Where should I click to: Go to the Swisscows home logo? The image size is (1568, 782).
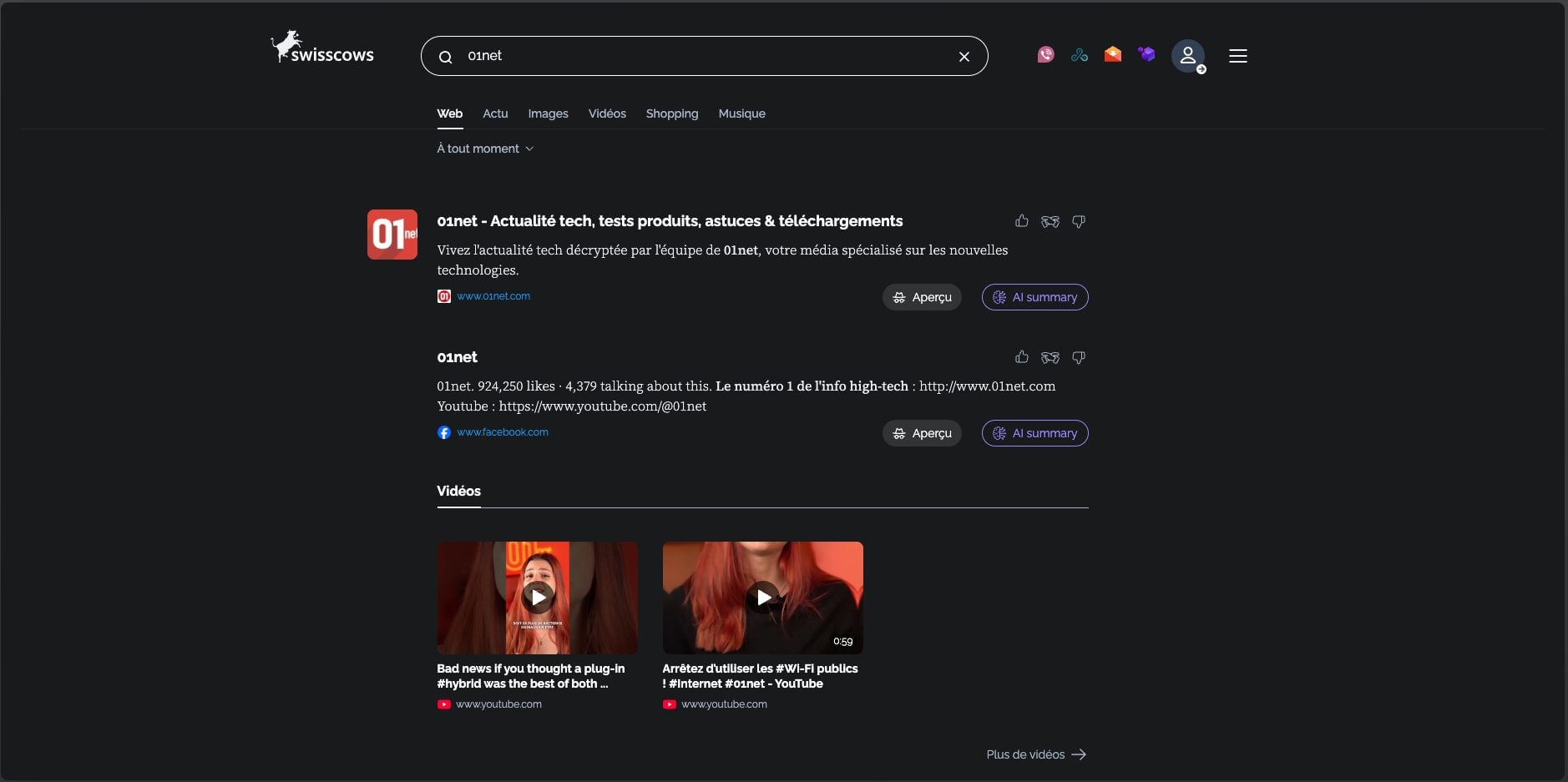[x=322, y=48]
